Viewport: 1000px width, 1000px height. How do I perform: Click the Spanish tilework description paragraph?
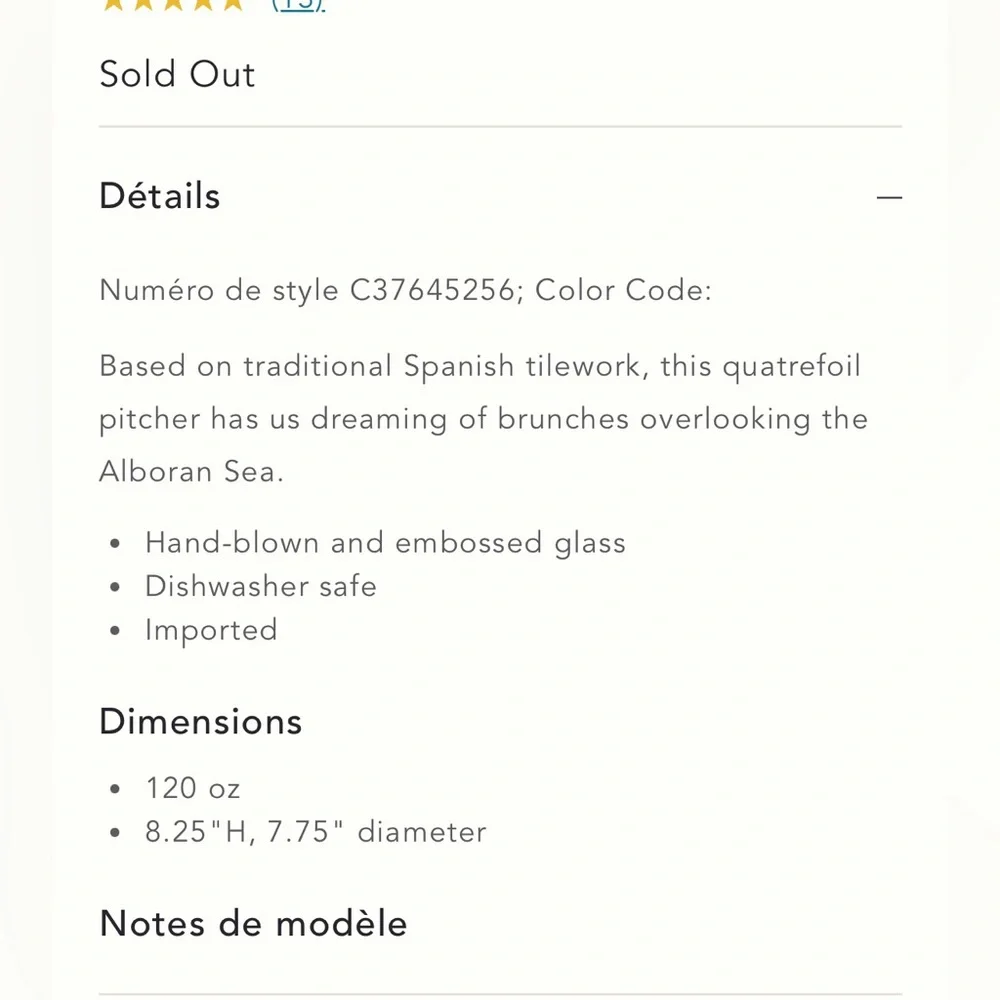(483, 419)
